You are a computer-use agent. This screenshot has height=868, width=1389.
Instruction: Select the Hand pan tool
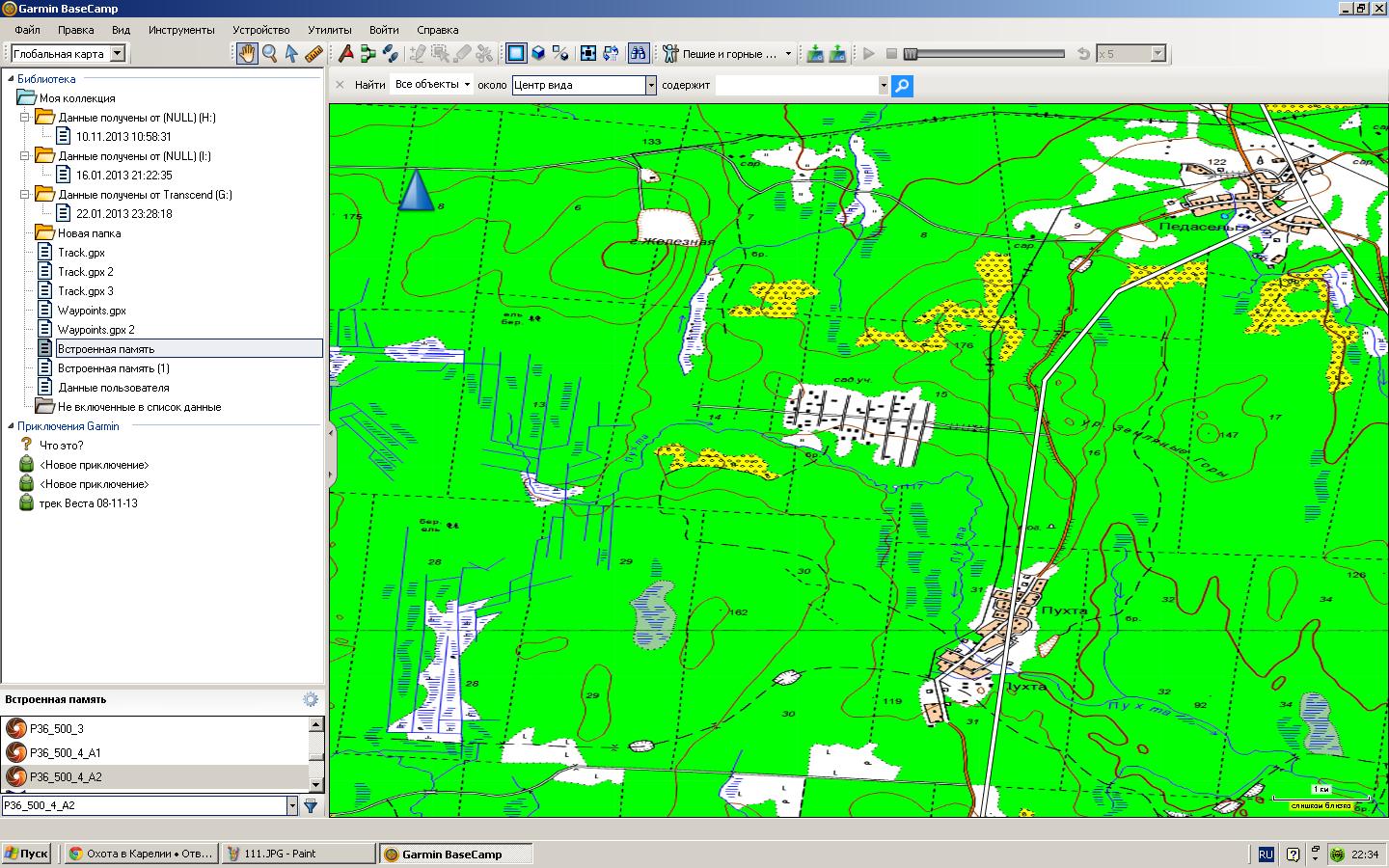[x=248, y=54]
